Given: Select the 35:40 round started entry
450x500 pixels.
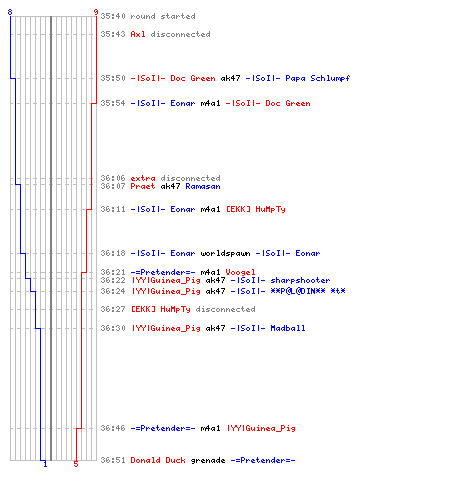Looking at the screenshot, I should pos(148,16).
